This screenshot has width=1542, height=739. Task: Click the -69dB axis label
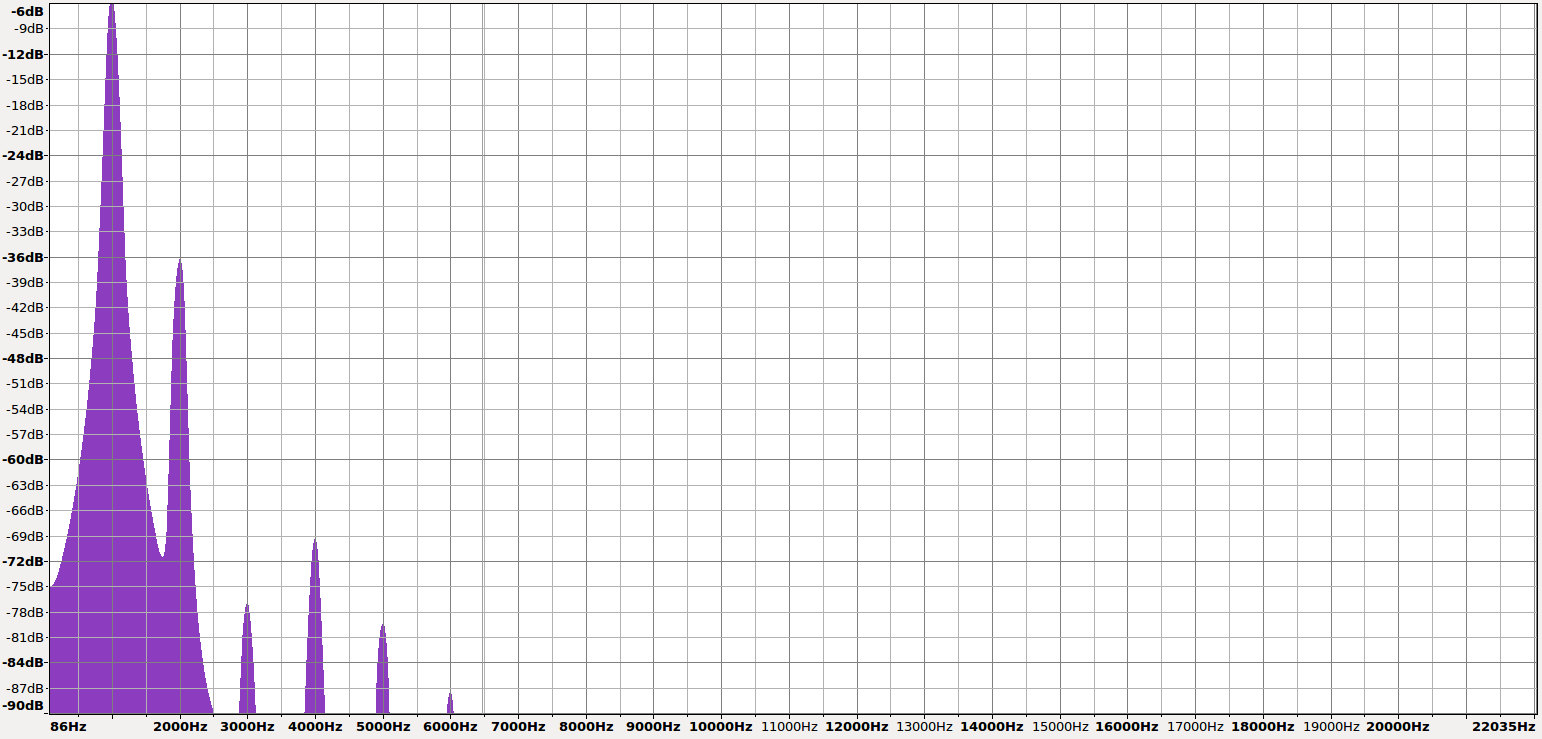point(25,536)
